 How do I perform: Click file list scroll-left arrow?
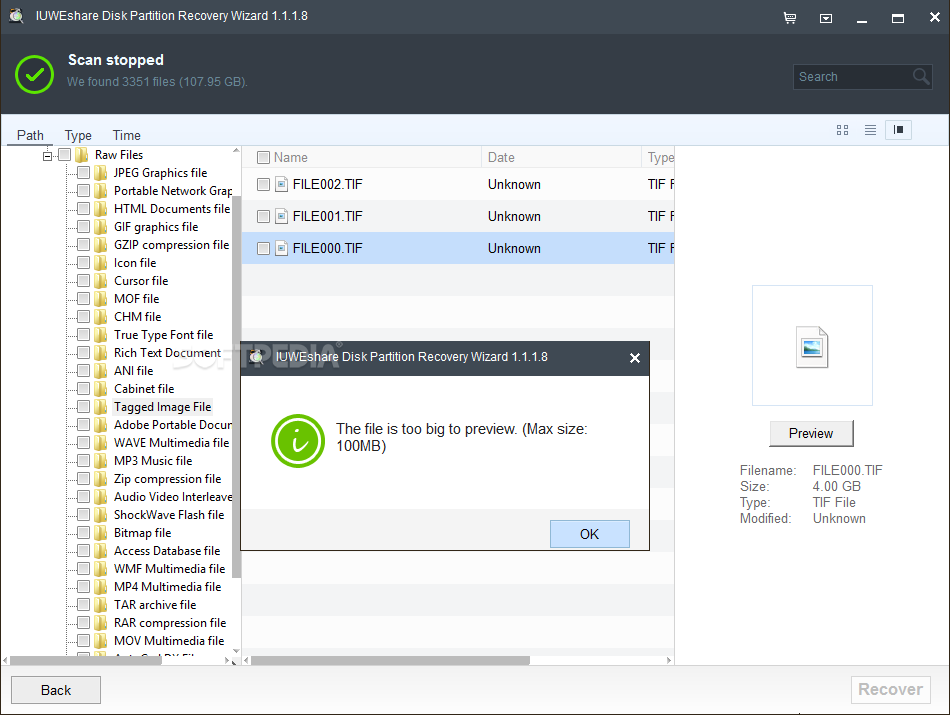pyautogui.click(x=246, y=660)
